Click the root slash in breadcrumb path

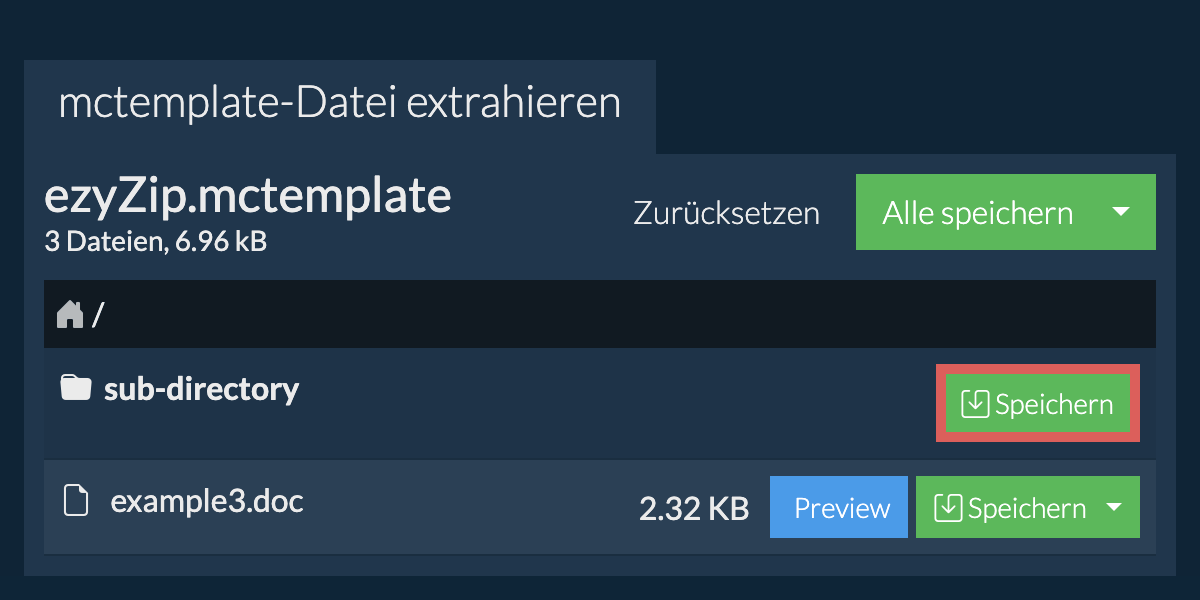pyautogui.click(x=98, y=316)
